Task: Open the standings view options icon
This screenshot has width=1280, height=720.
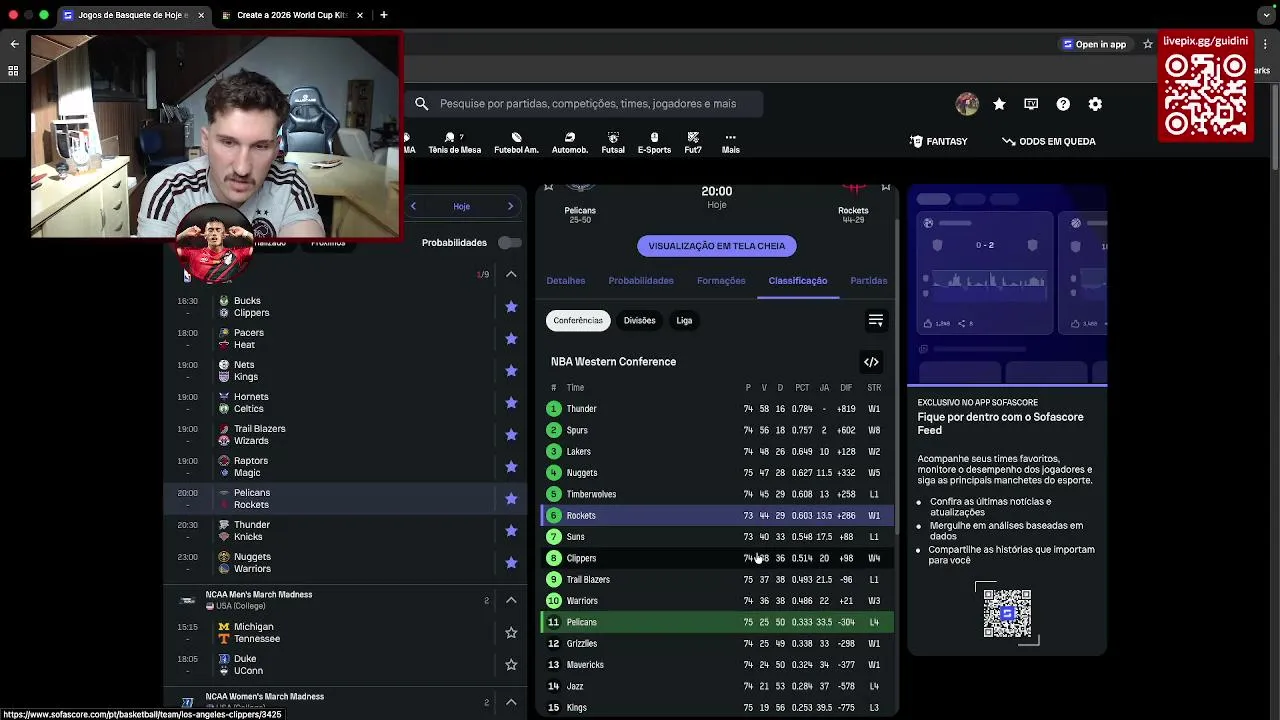Action: pyautogui.click(x=876, y=321)
